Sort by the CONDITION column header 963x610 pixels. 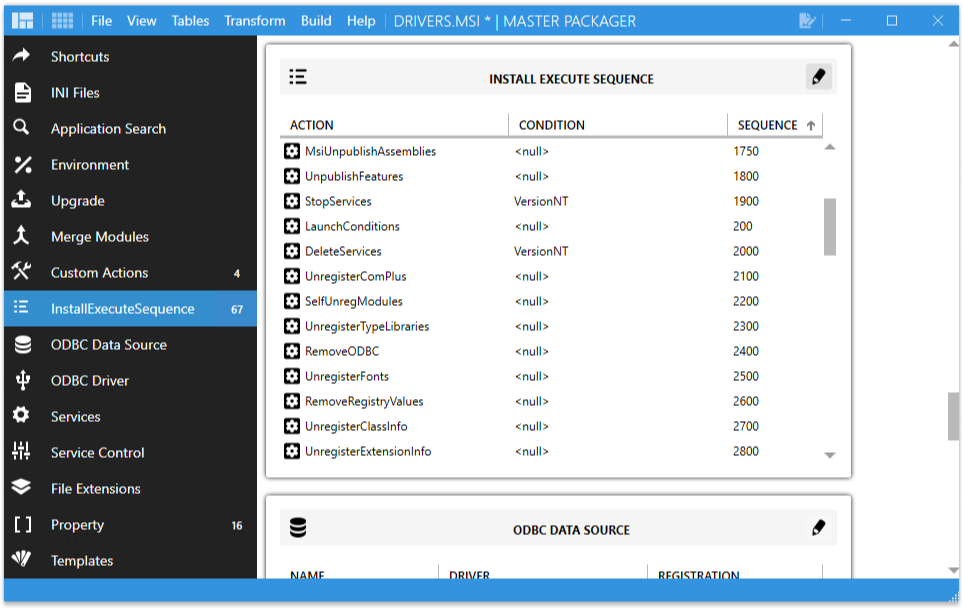pos(618,125)
